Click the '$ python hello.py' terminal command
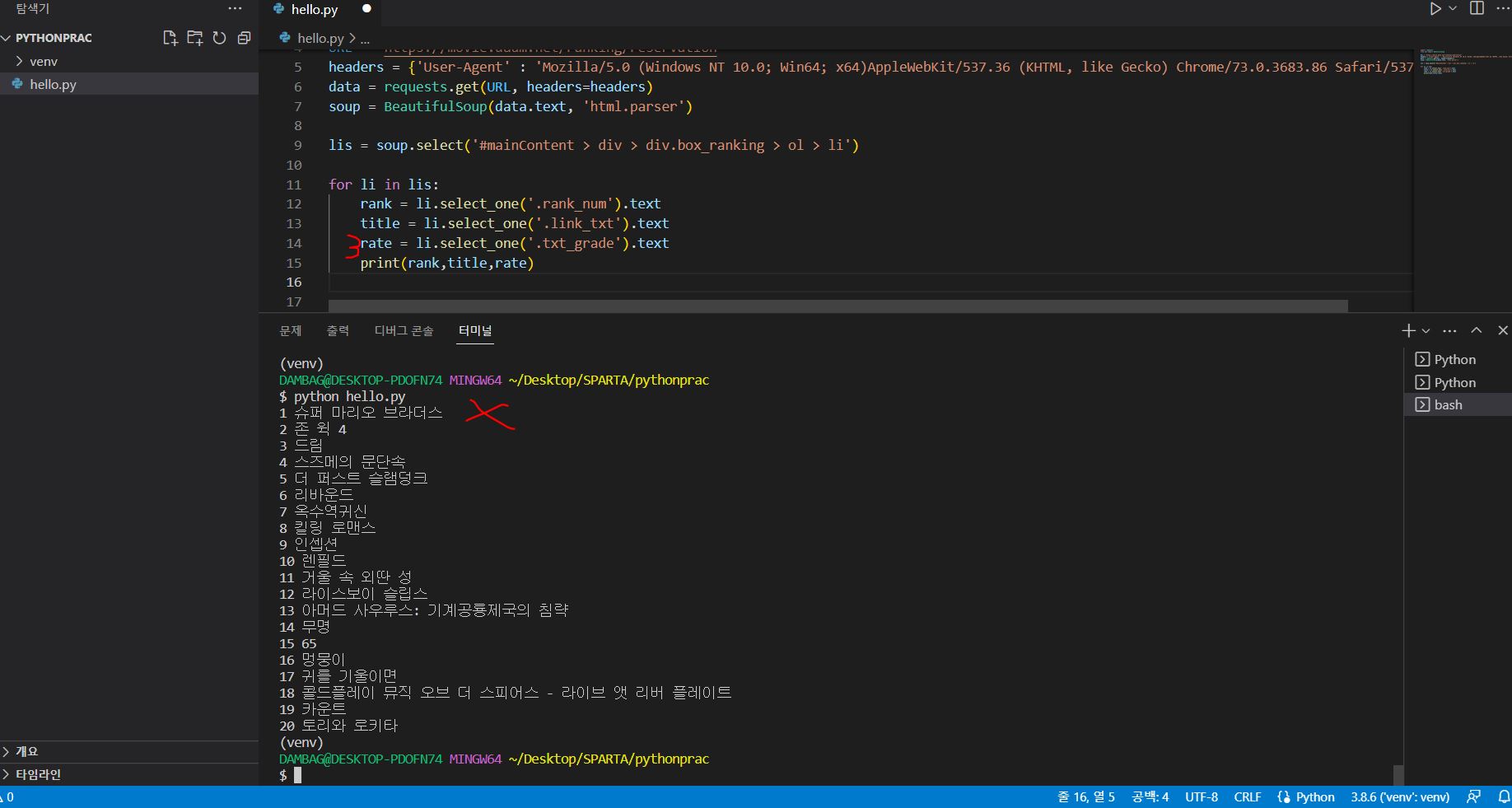 click(343, 396)
